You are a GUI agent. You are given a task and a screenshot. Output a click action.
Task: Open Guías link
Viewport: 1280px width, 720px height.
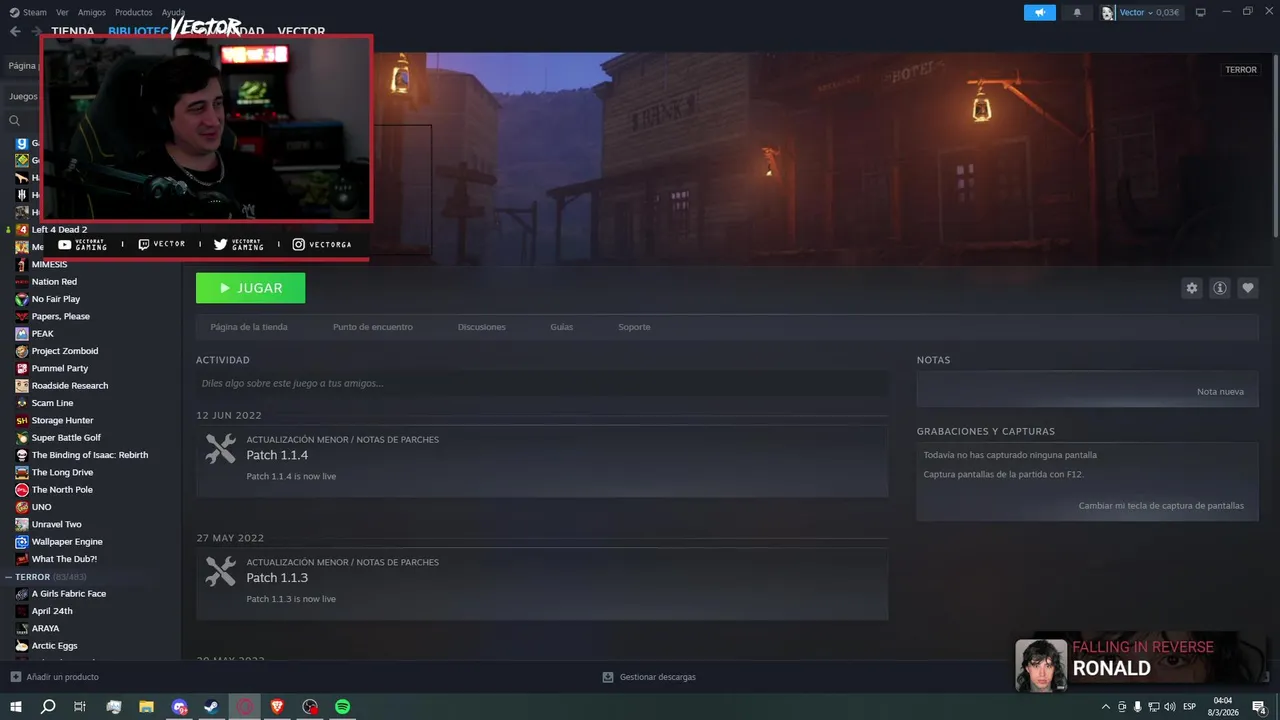562,327
